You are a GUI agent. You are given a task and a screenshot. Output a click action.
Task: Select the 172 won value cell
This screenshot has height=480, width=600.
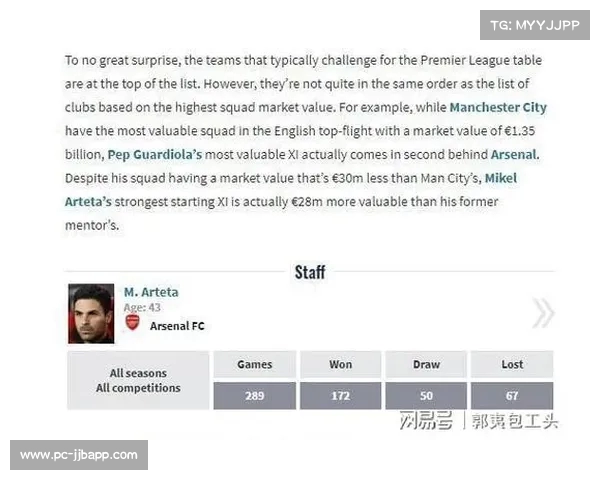click(341, 396)
